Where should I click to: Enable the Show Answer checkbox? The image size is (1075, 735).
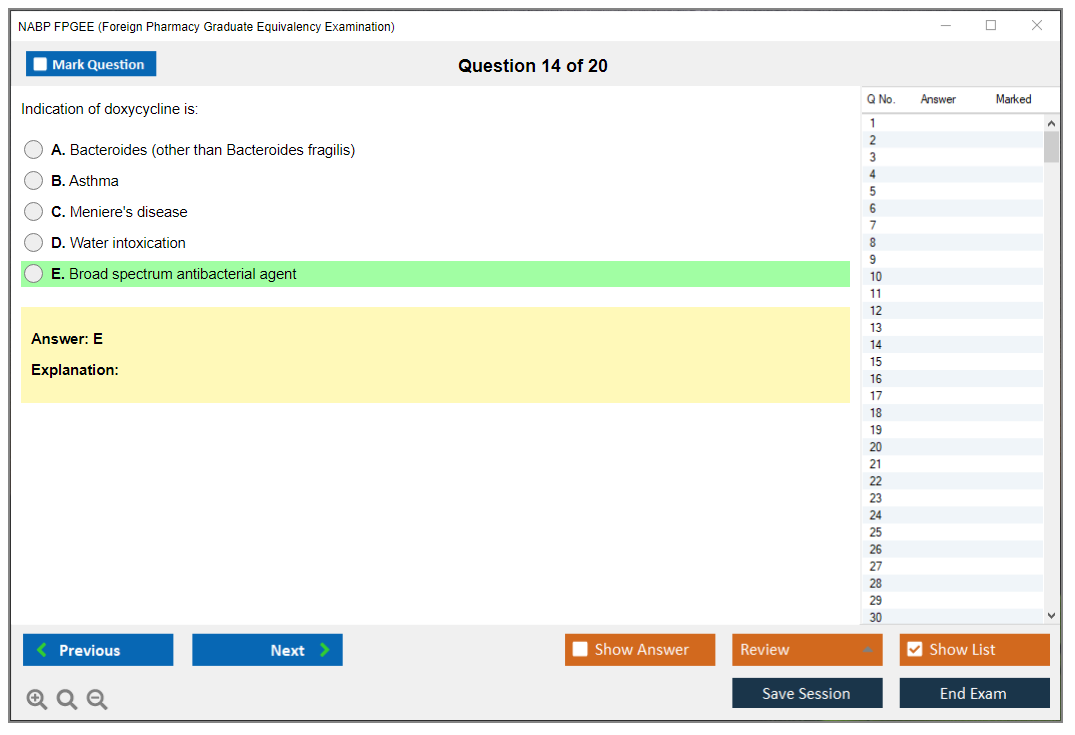[581, 650]
